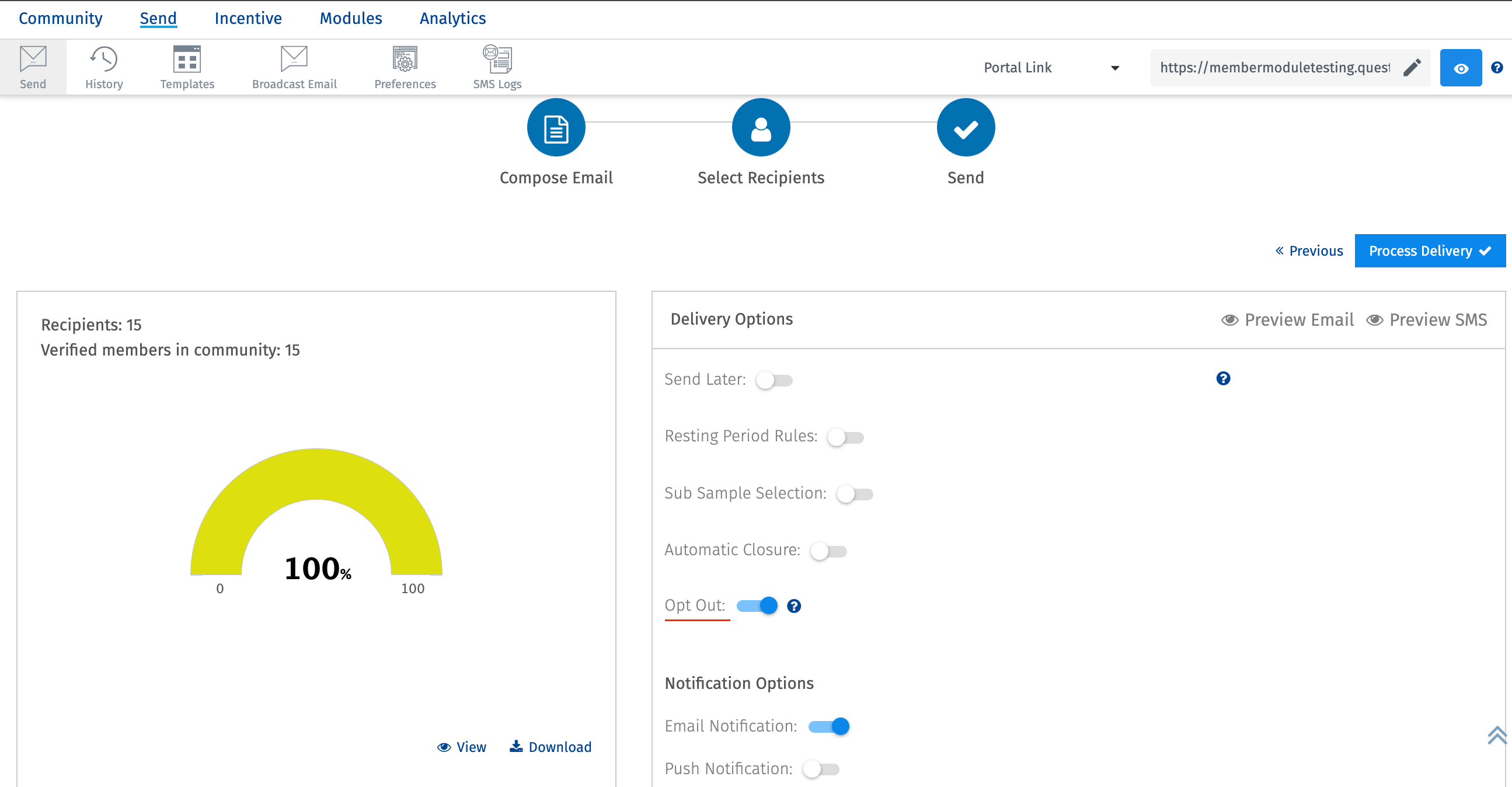Click the Previous link
This screenshot has height=787, width=1512.
coord(1309,250)
